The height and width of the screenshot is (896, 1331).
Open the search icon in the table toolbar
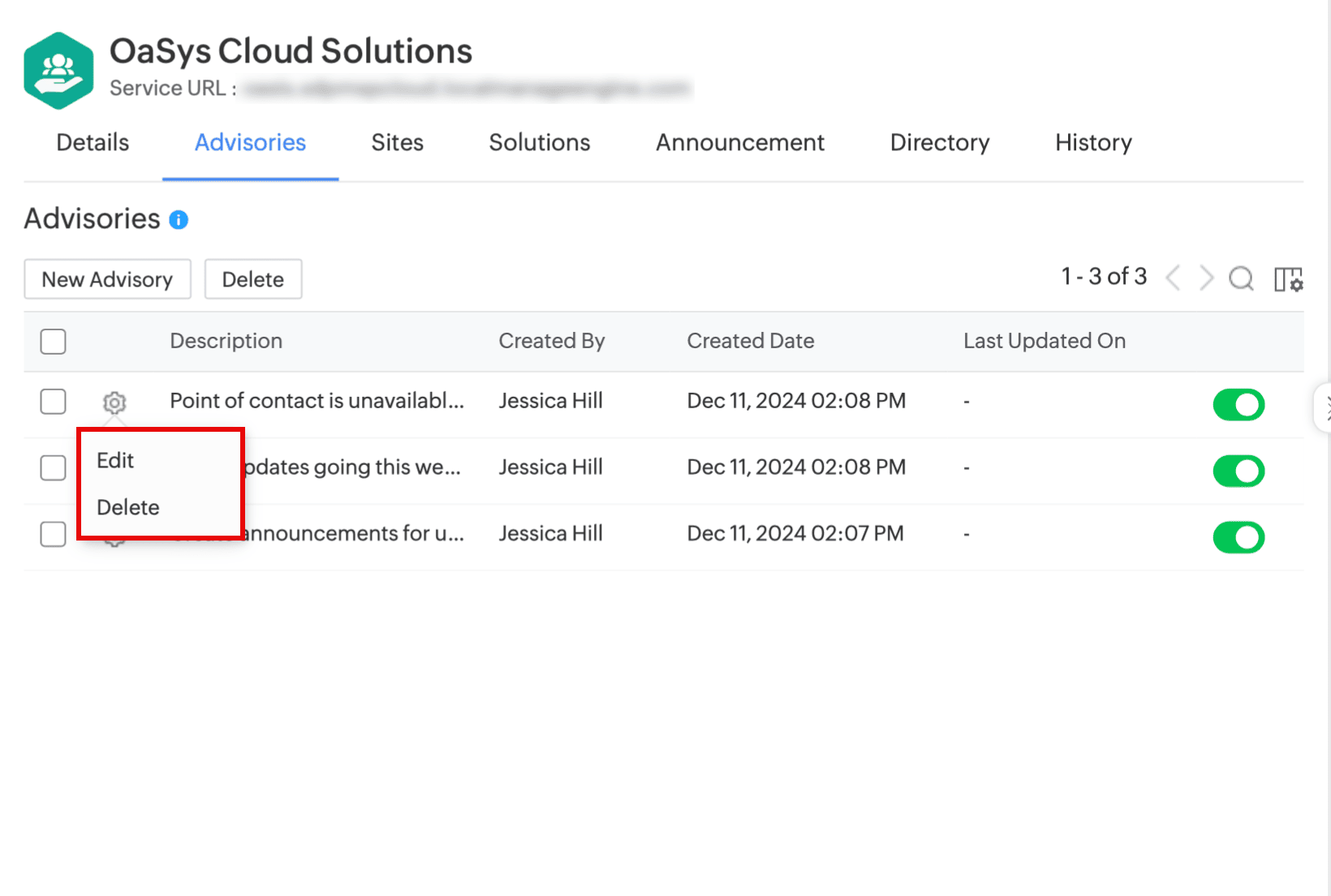pos(1240,279)
